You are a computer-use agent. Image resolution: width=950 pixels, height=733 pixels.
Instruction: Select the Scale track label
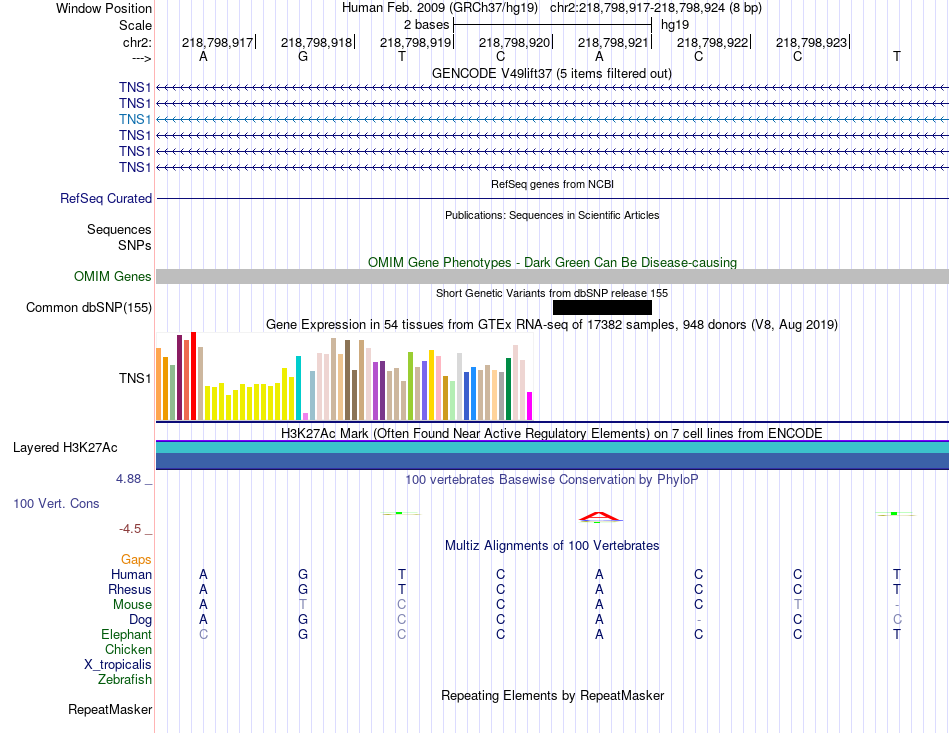[135, 25]
